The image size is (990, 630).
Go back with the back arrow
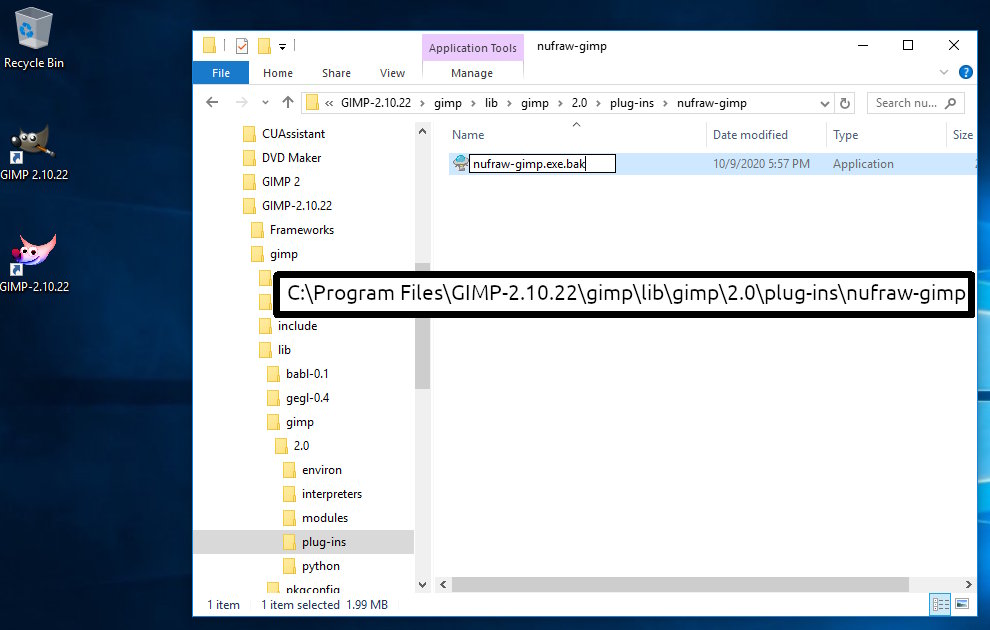[212, 102]
